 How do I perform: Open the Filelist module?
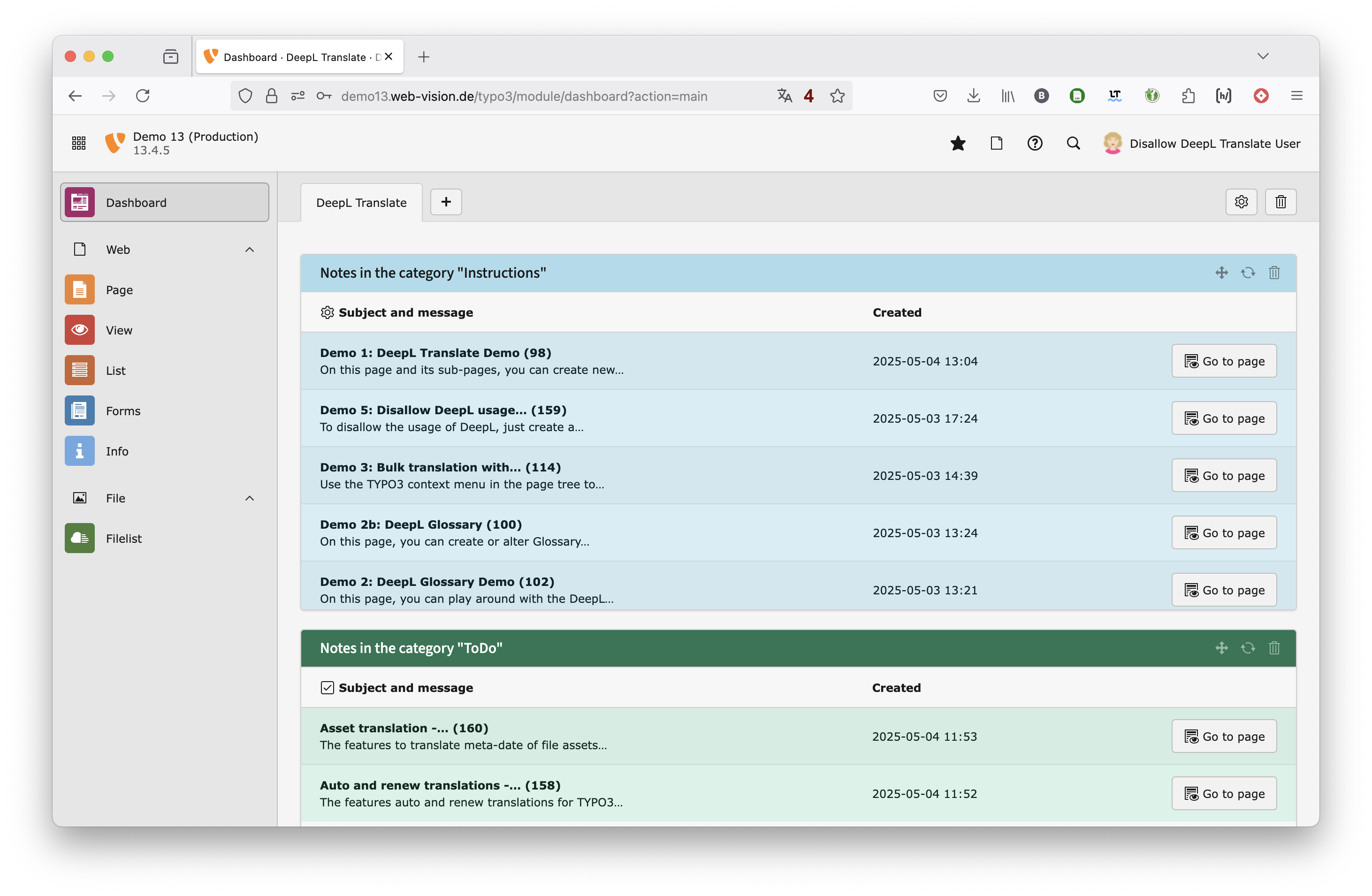pyautogui.click(x=165, y=538)
